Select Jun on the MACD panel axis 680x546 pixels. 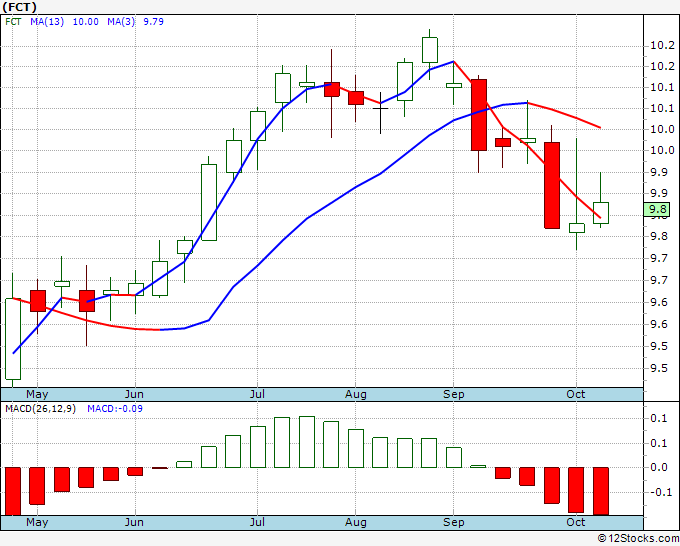134,522
